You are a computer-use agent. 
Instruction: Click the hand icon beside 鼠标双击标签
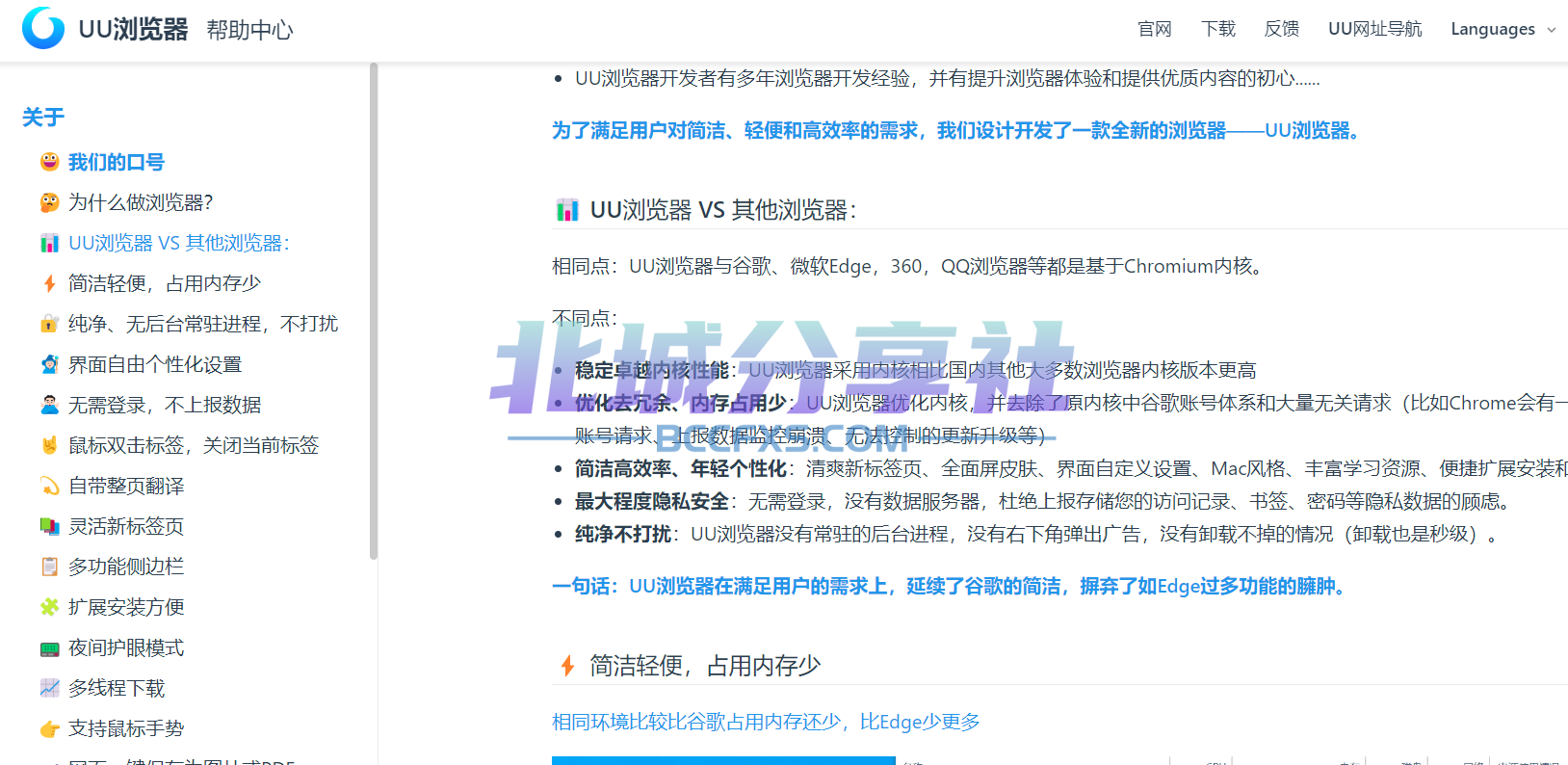click(x=49, y=445)
